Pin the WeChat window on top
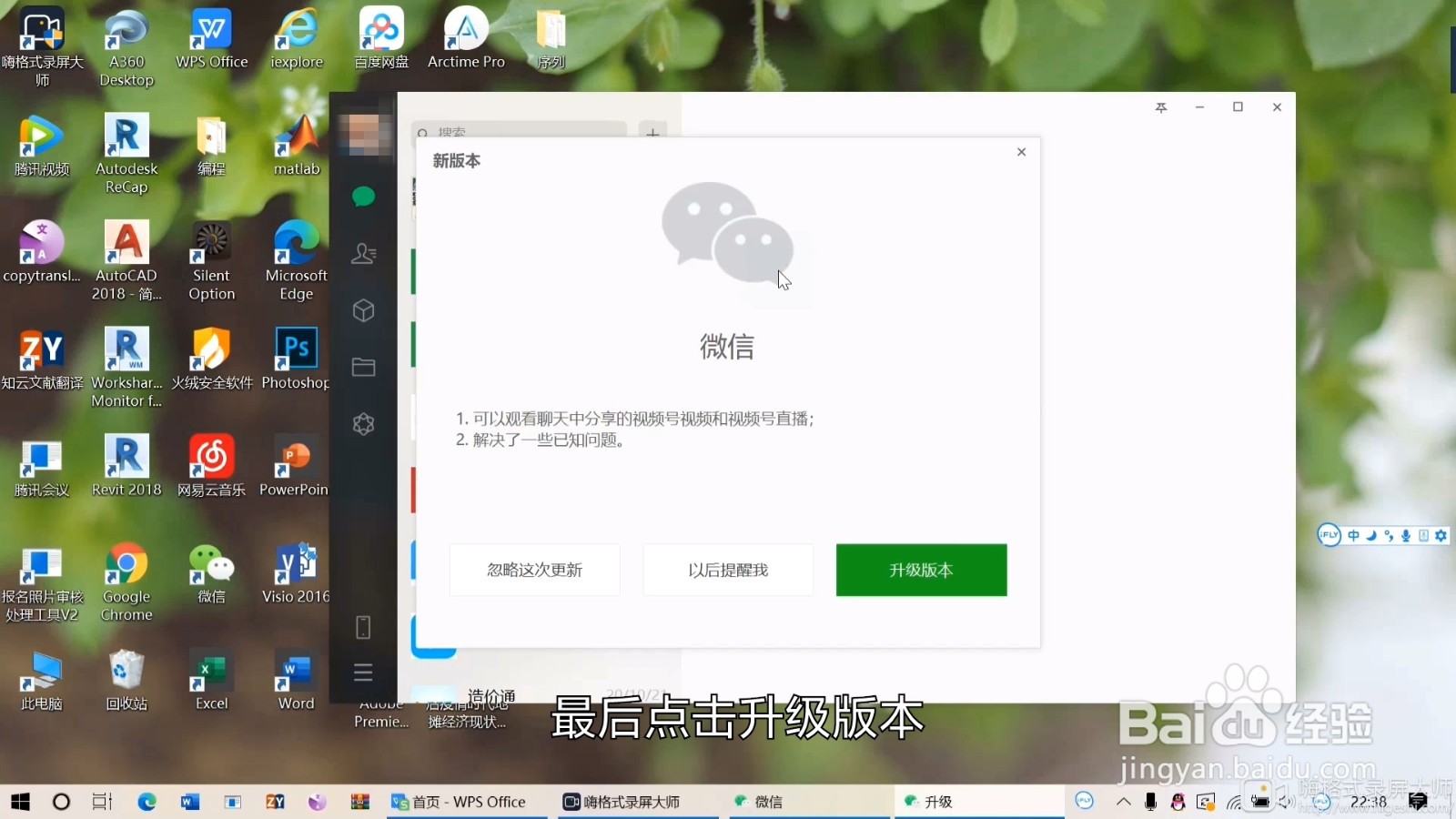Image resolution: width=1456 pixels, height=819 pixels. coord(1161,107)
